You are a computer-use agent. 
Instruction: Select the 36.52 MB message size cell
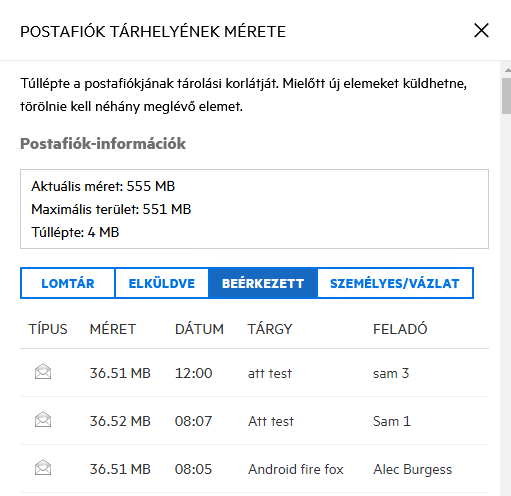[x=120, y=421]
